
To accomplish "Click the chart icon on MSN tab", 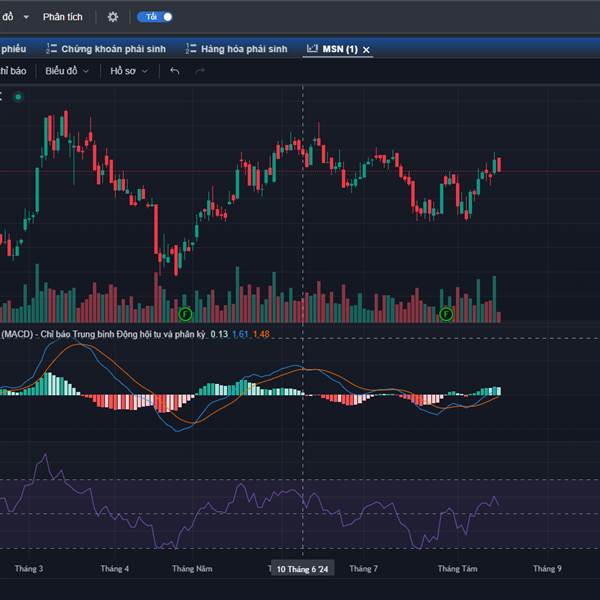I will (312, 48).
